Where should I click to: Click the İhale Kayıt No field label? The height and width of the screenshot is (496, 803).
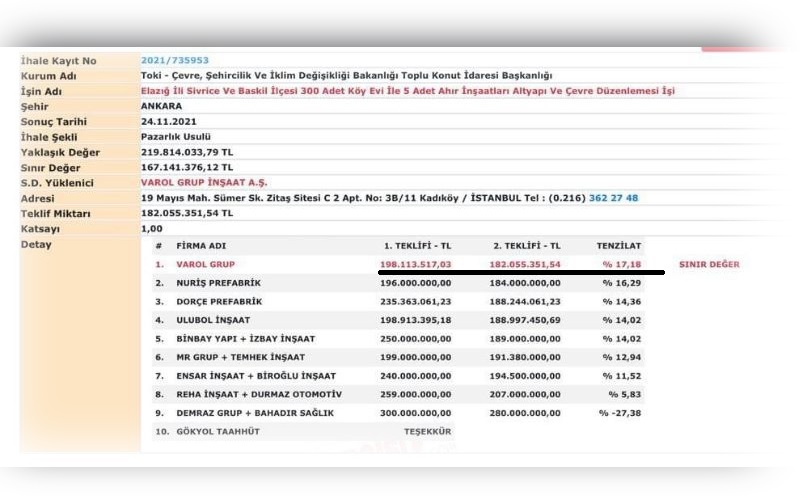tap(58, 60)
